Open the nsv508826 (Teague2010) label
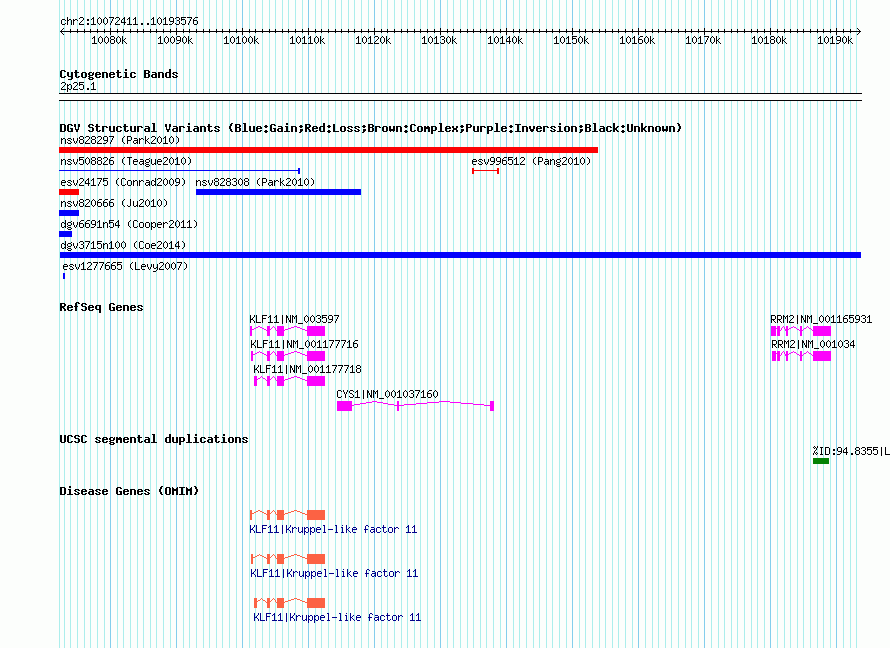 click(126, 161)
